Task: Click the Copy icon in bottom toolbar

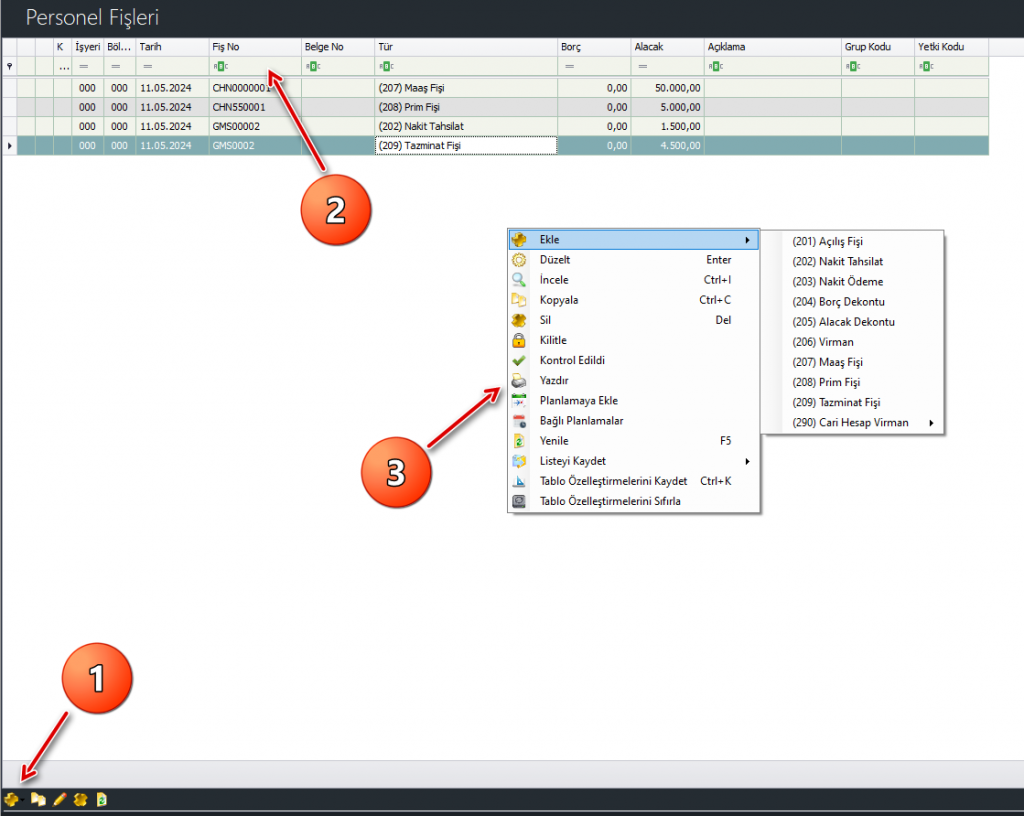Action: point(38,800)
